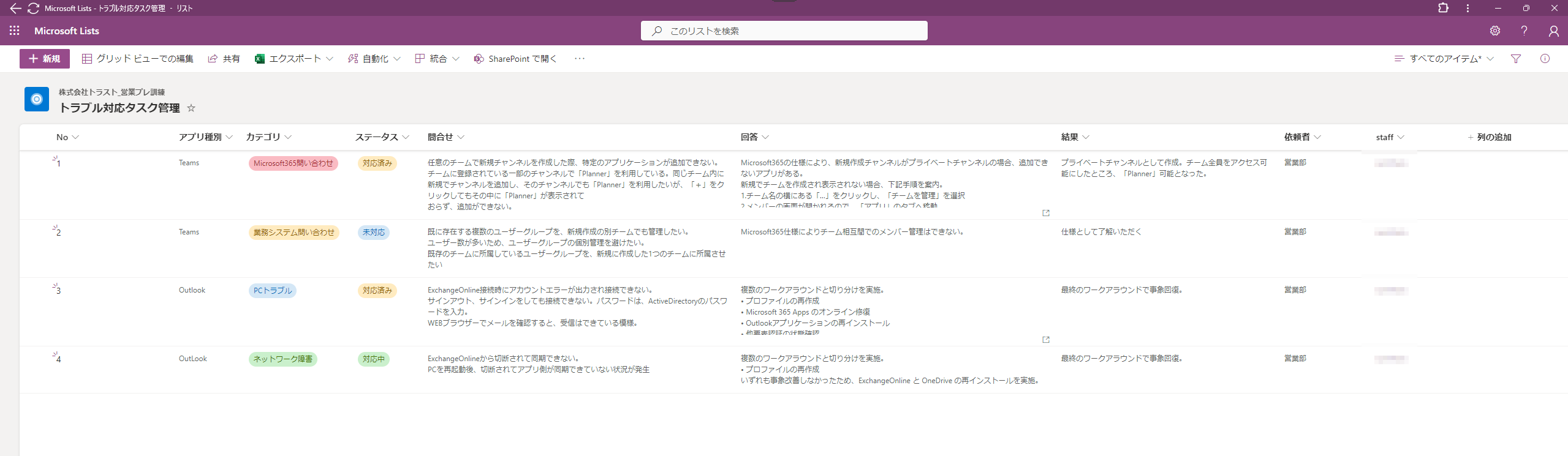Open the filter pane funnel icon

coord(1516,59)
